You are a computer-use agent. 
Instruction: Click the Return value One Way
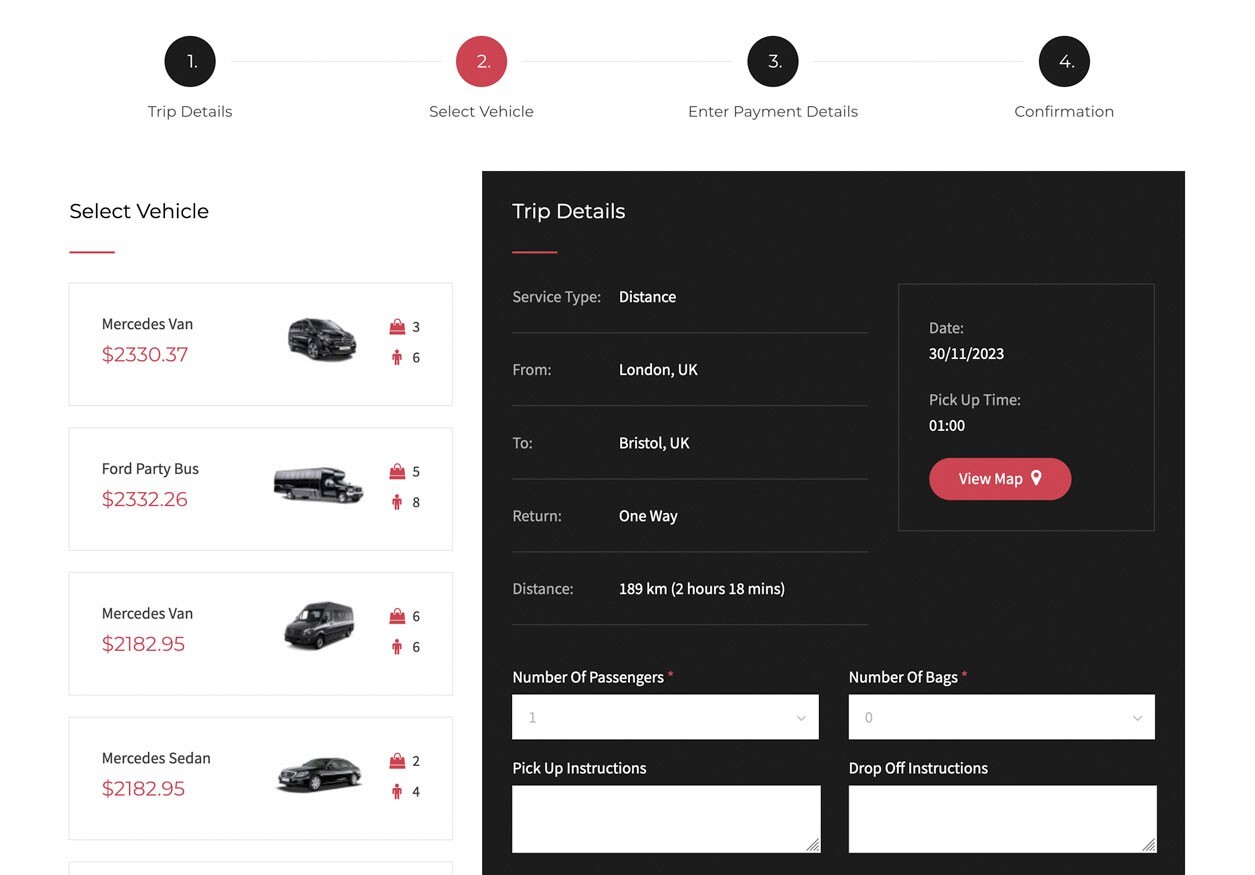coord(648,516)
